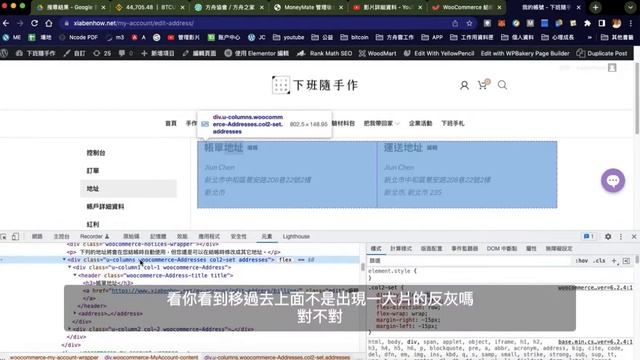
Task: Open the purple chat bubble widget
Action: (613, 180)
